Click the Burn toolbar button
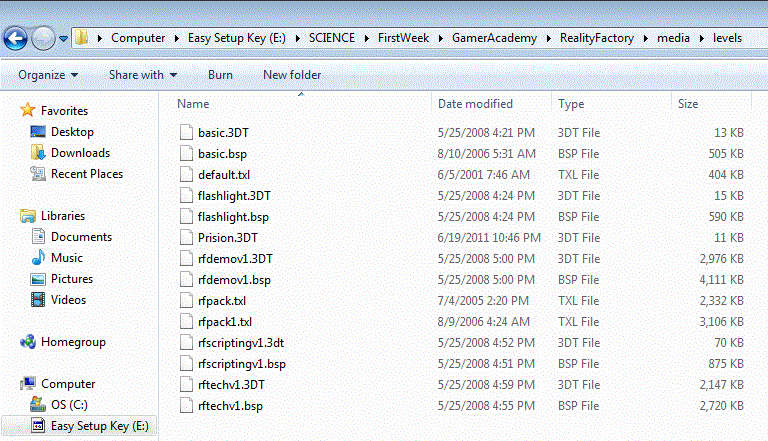Viewport: 768px width, 441px height. [220, 75]
